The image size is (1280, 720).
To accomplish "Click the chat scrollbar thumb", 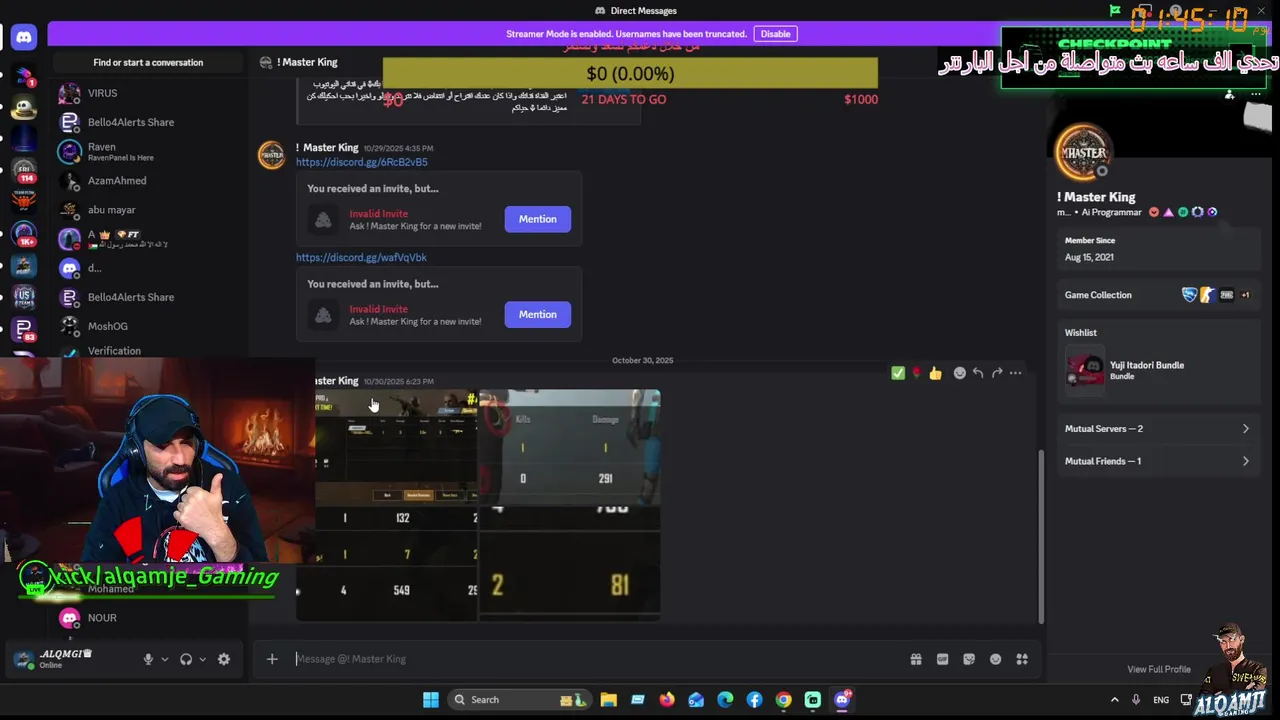I will point(1041,535).
